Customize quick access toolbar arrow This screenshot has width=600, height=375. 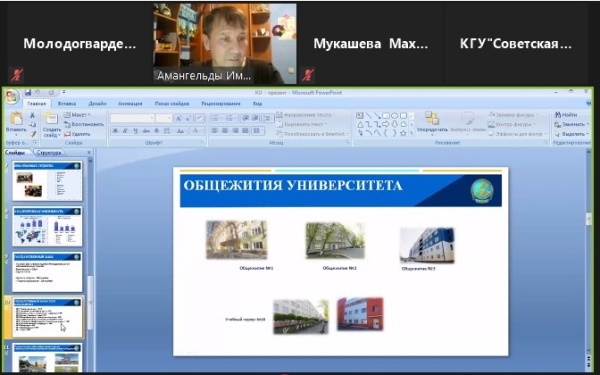click(x=64, y=92)
